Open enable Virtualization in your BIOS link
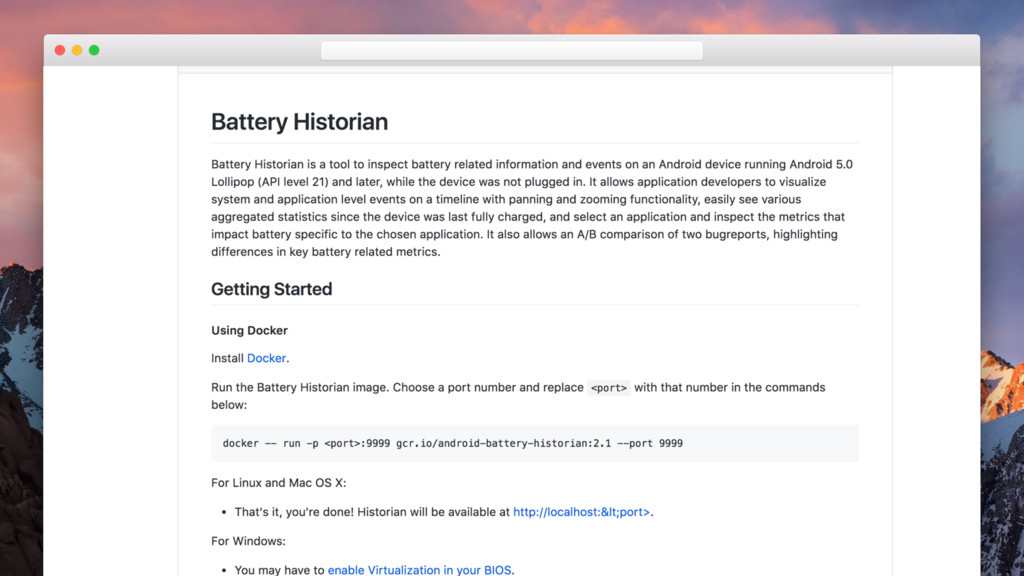The image size is (1024, 576). click(x=419, y=569)
